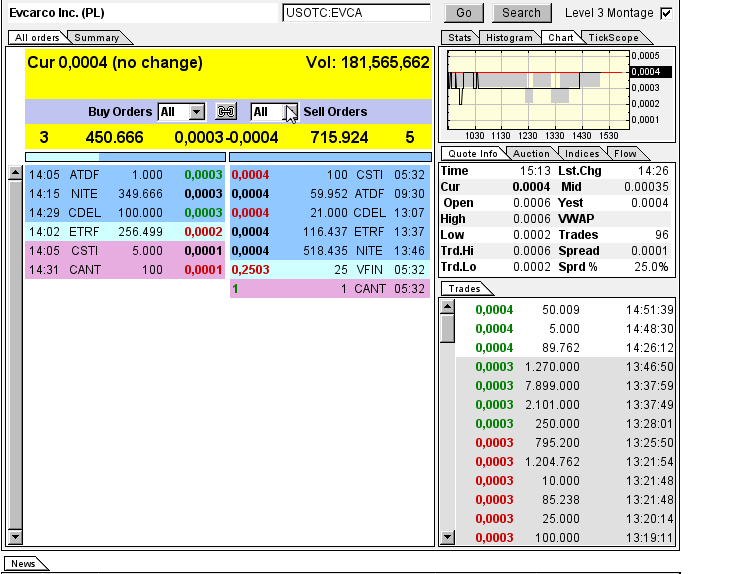Open the Buy Orders 'All' dropdown
The image size is (745, 574).
(x=196, y=112)
